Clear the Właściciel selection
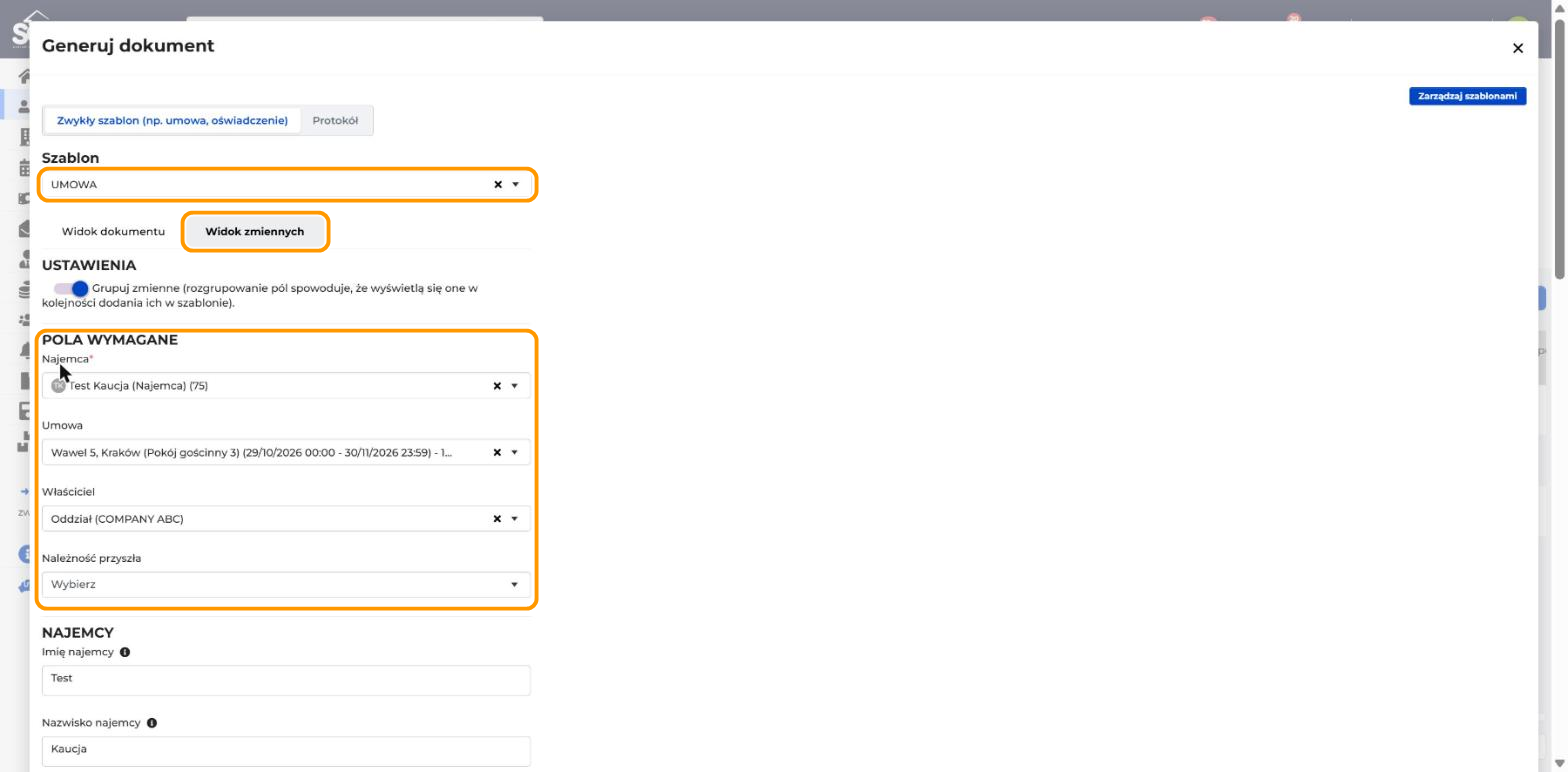The height and width of the screenshot is (772, 1568). coord(497,519)
